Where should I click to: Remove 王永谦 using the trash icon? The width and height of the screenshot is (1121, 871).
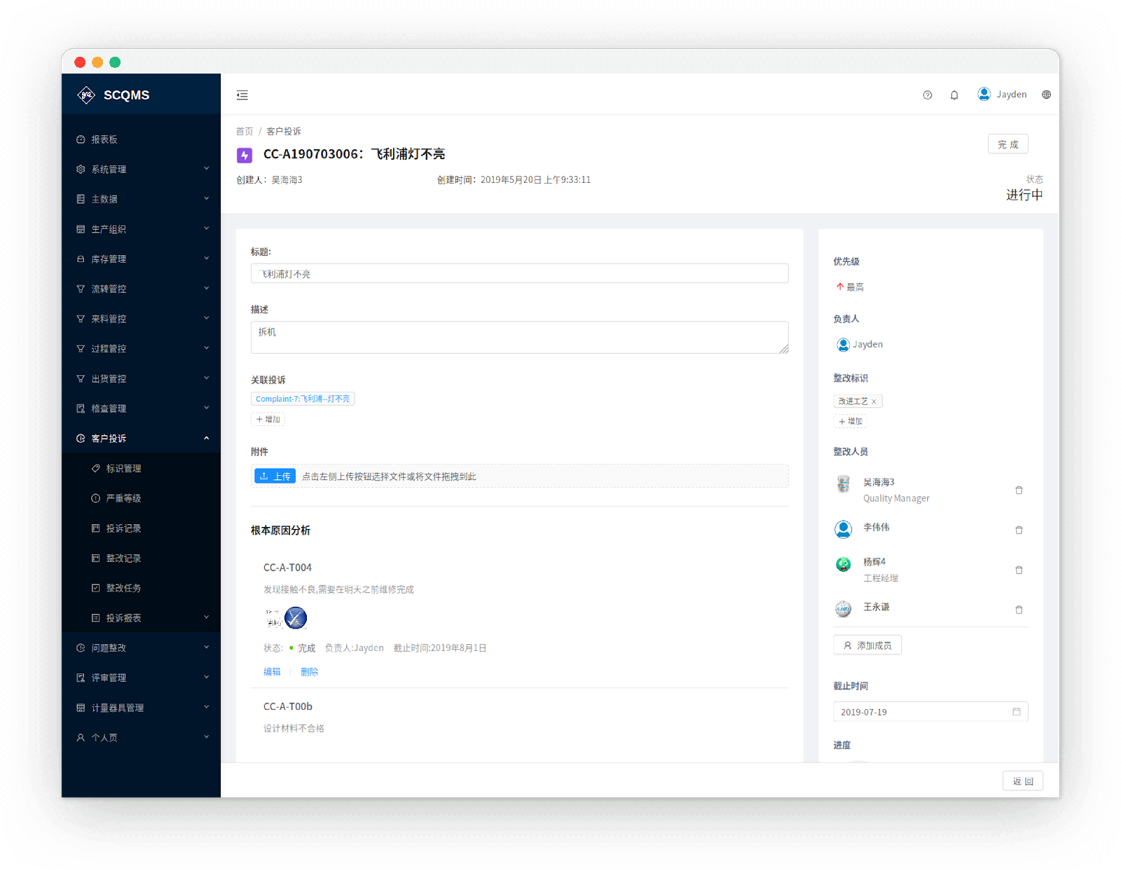[1019, 610]
